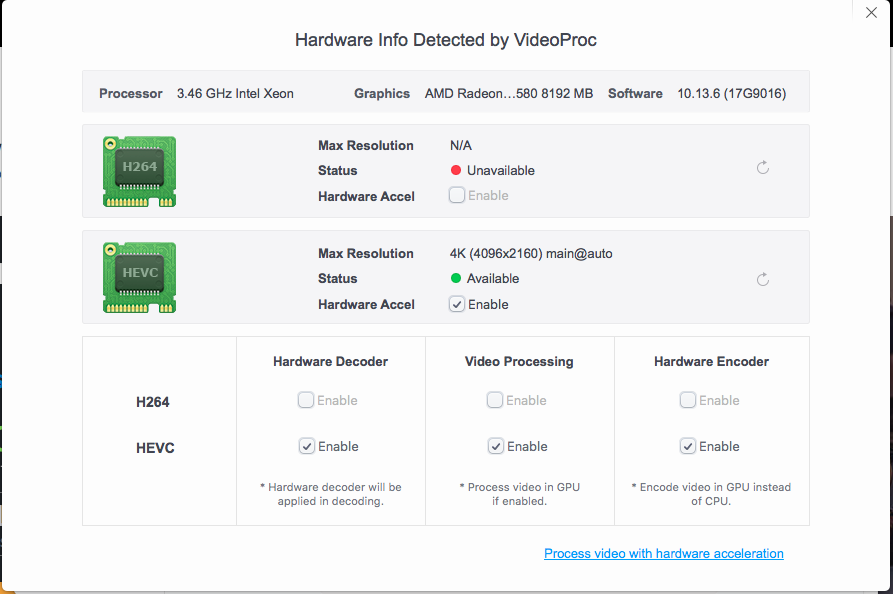The image size is (893, 594).
Task: Click the red Unavailable status indicator
Action: (456, 170)
